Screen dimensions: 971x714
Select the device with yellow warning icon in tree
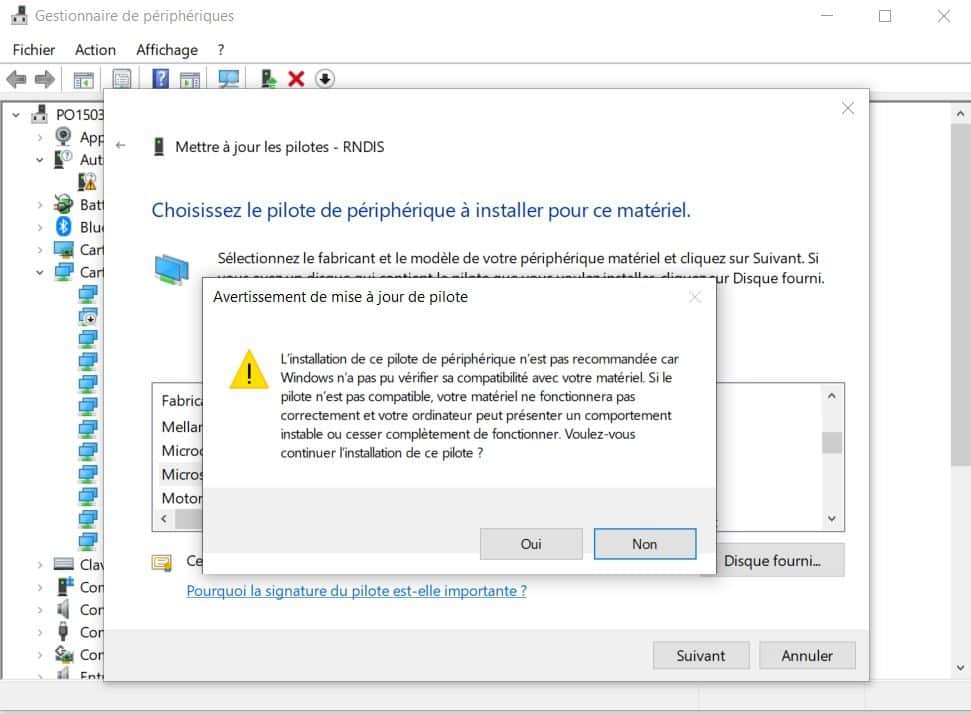coord(87,181)
